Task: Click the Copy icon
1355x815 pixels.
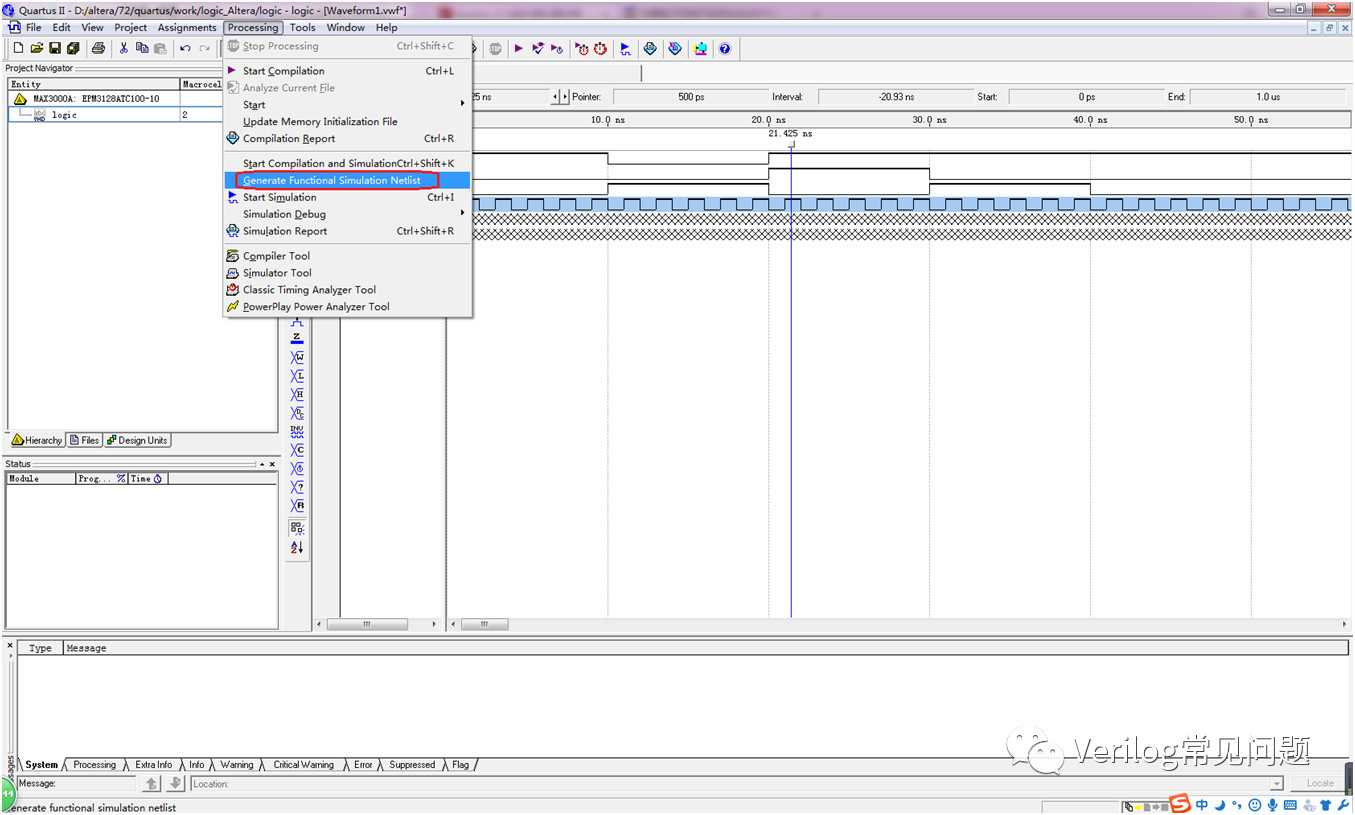Action: (141, 48)
